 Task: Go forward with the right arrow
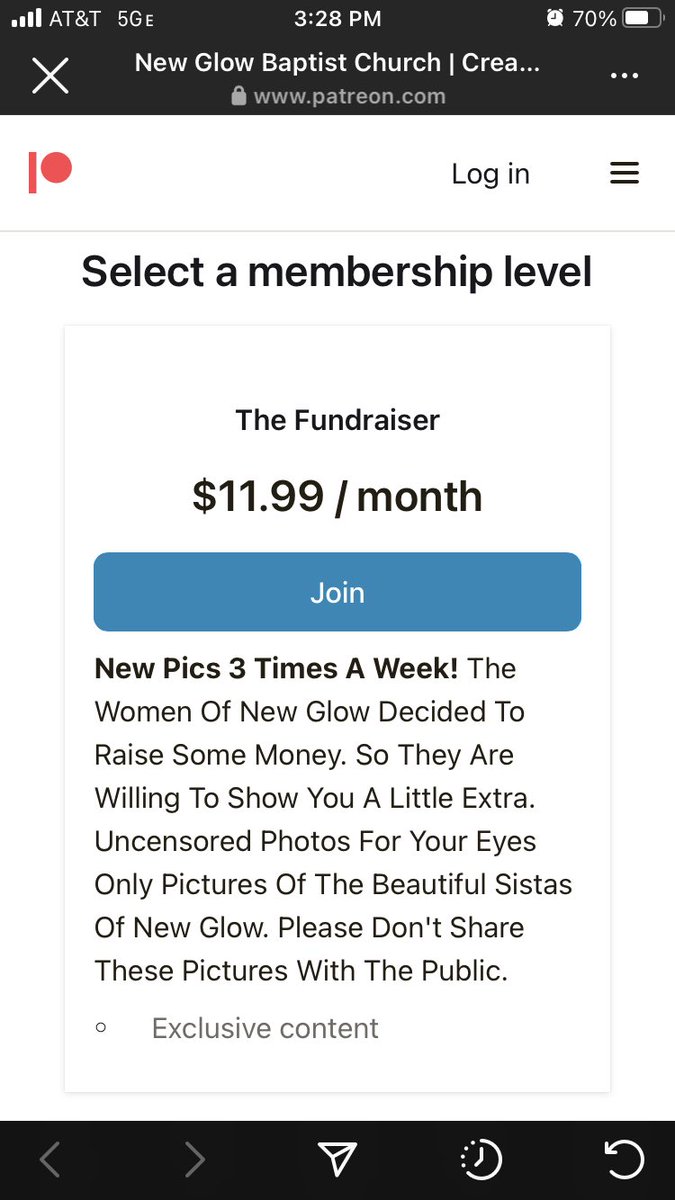coord(194,1159)
